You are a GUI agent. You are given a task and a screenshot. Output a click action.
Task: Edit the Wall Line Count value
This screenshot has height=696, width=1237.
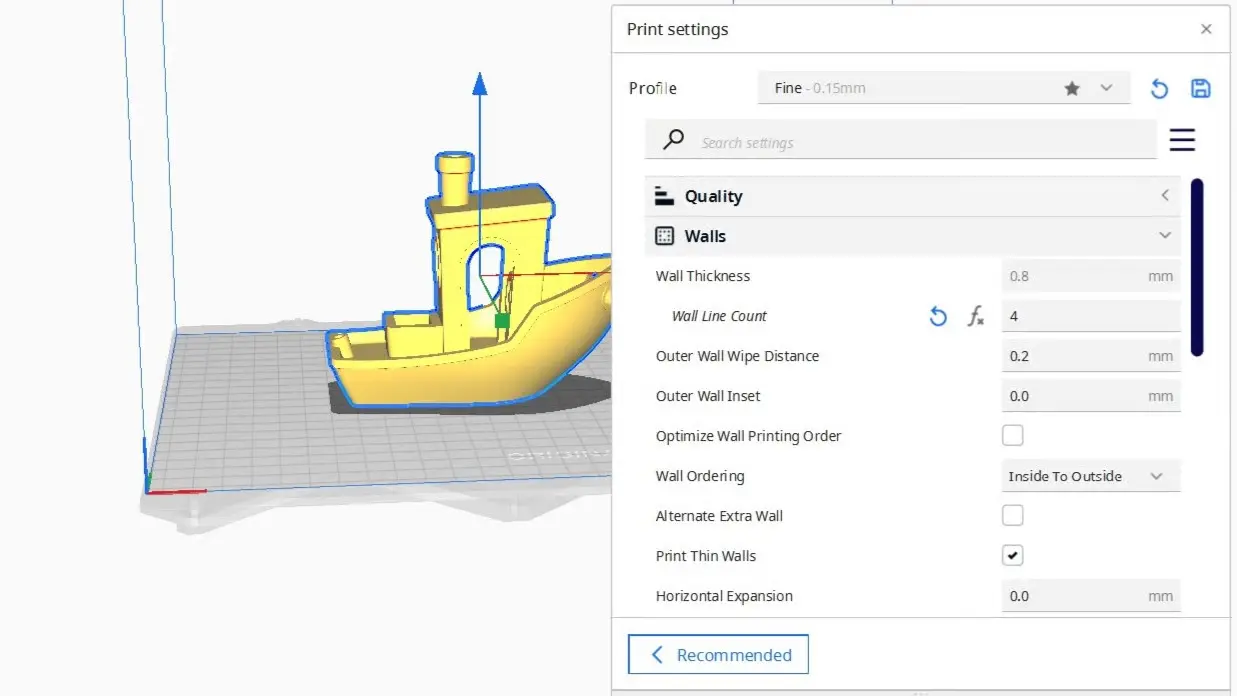tap(1091, 316)
